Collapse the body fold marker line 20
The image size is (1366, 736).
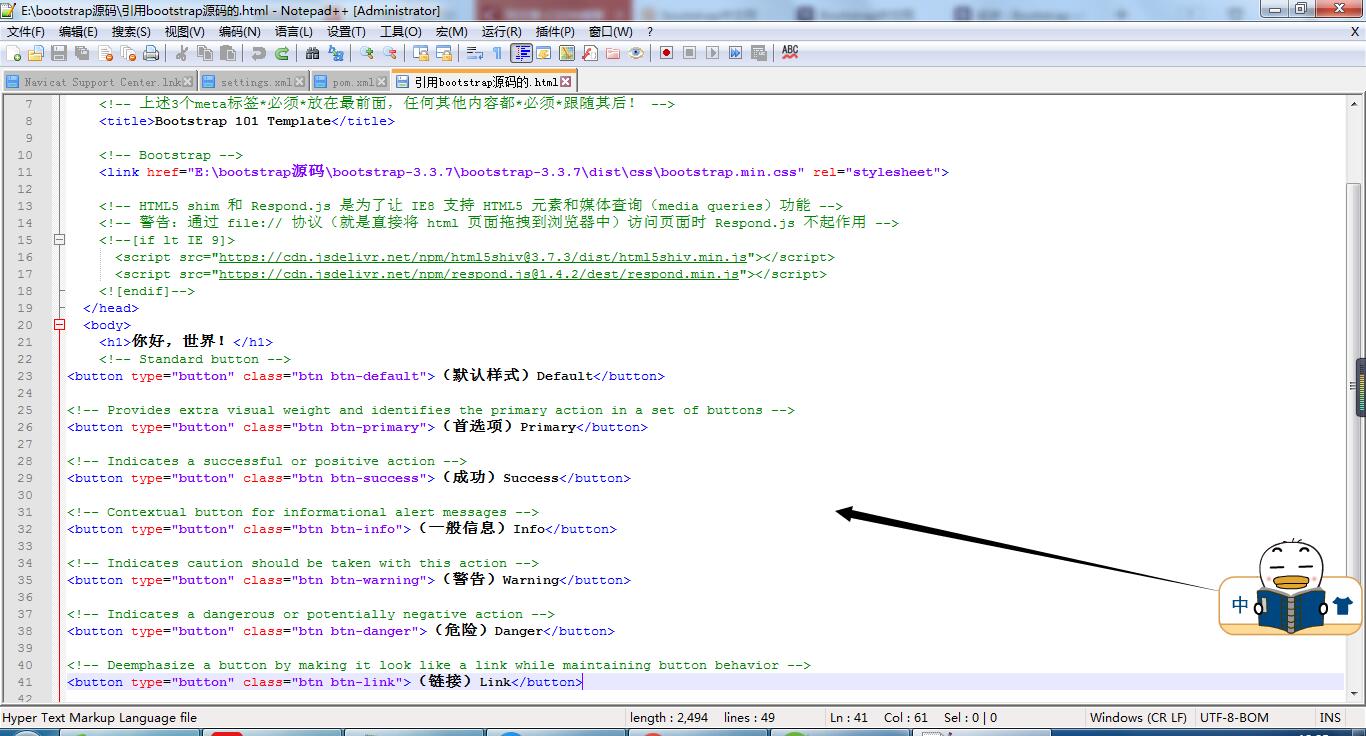click(x=59, y=325)
